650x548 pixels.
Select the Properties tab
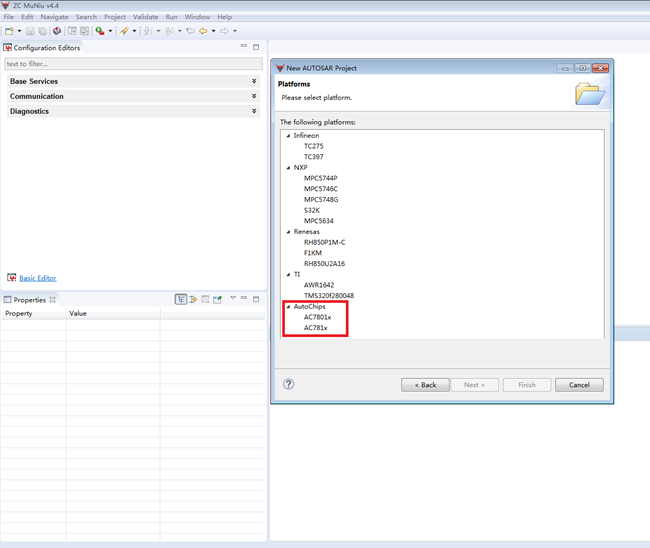coord(29,300)
